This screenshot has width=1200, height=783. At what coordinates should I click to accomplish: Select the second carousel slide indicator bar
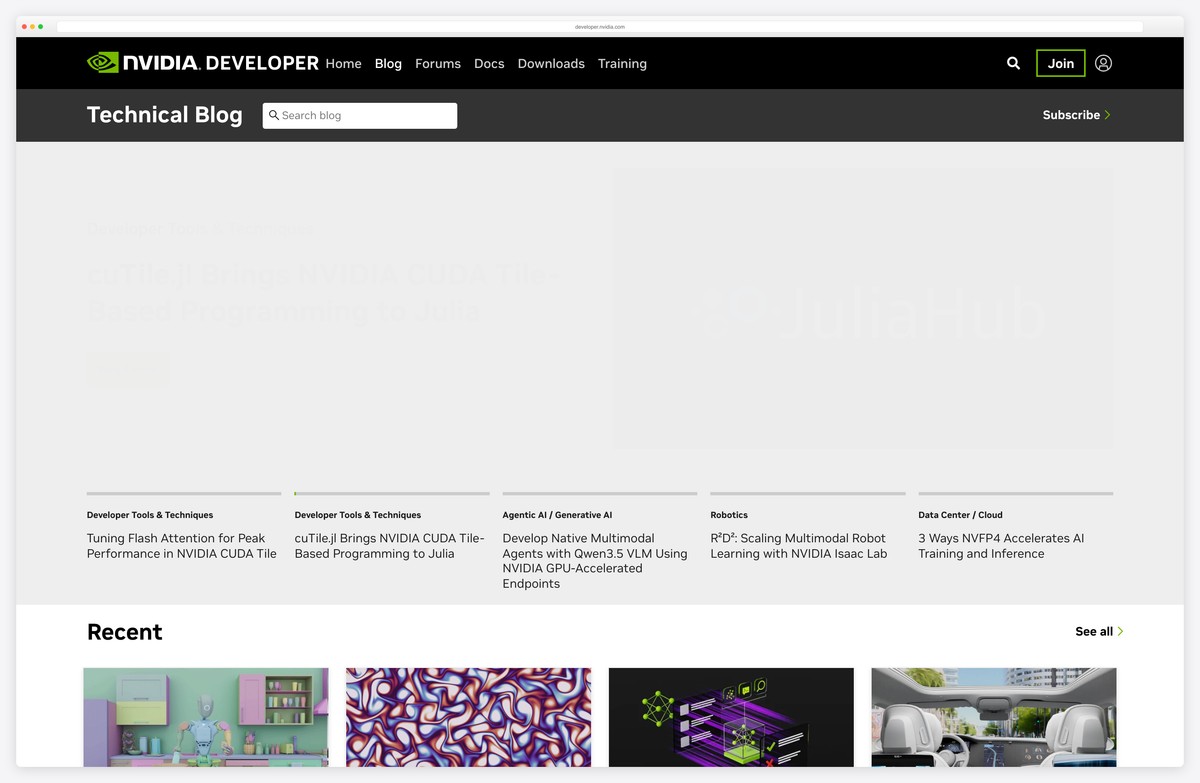click(x=391, y=493)
